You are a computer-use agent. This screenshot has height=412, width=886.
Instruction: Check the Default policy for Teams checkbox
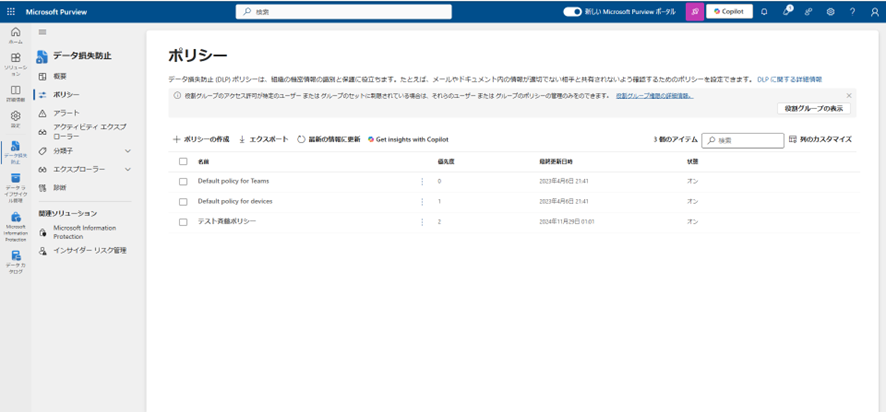pos(183,181)
